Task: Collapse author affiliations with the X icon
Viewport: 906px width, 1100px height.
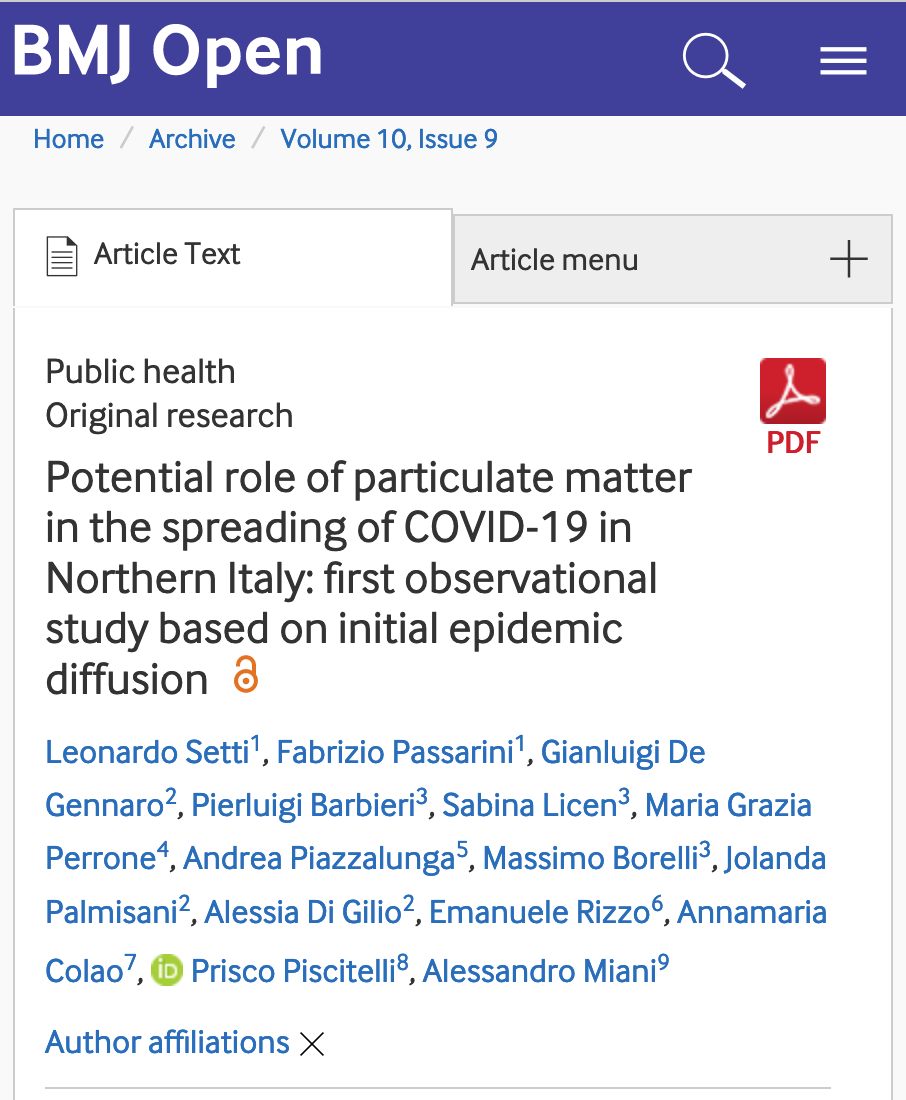Action: [312, 1044]
